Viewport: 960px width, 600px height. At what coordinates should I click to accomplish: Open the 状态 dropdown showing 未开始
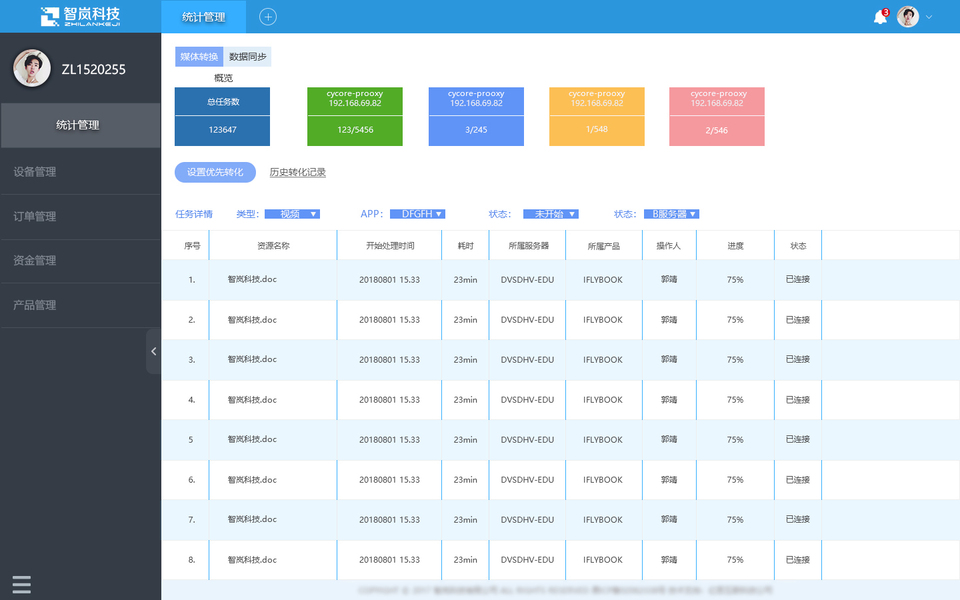551,214
